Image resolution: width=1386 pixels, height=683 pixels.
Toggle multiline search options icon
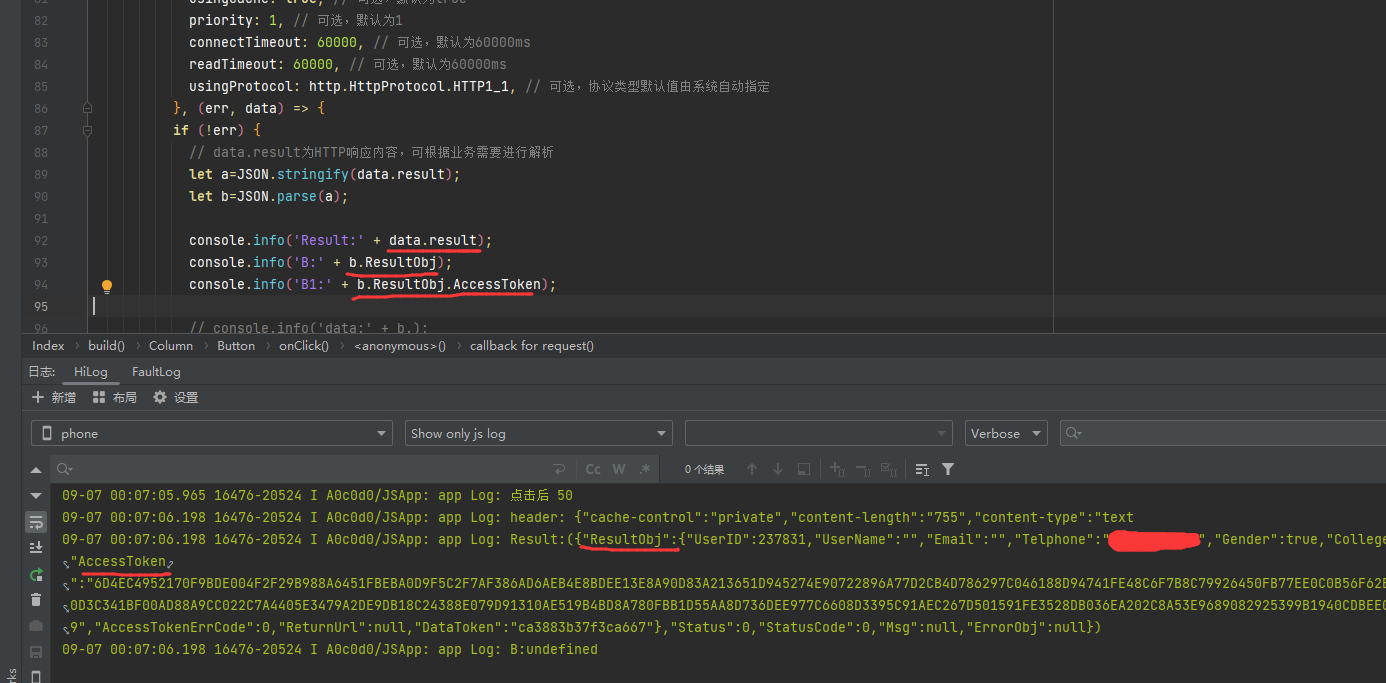[922, 469]
